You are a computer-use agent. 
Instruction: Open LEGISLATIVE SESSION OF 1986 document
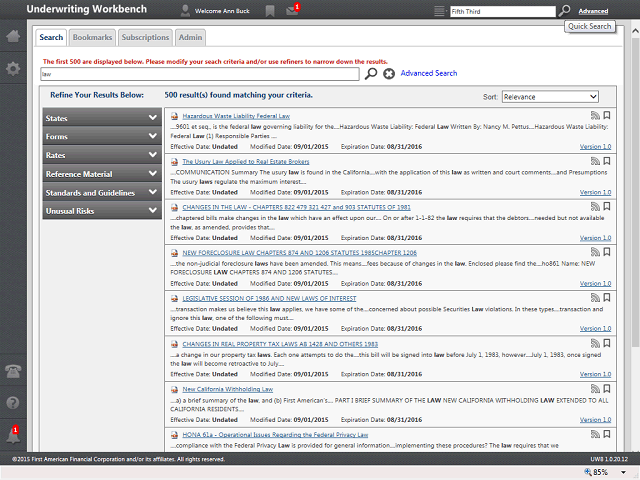click(x=269, y=298)
